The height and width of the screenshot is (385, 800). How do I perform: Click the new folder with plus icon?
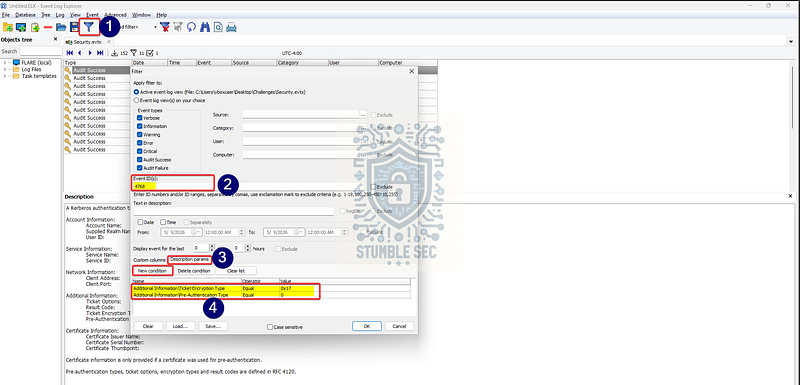pos(8,27)
